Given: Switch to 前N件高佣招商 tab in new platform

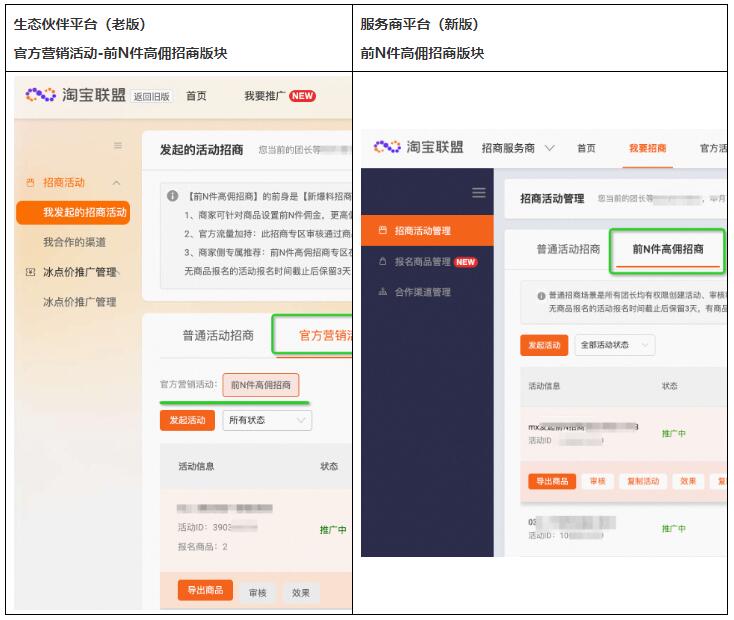Looking at the screenshot, I should coord(668,249).
